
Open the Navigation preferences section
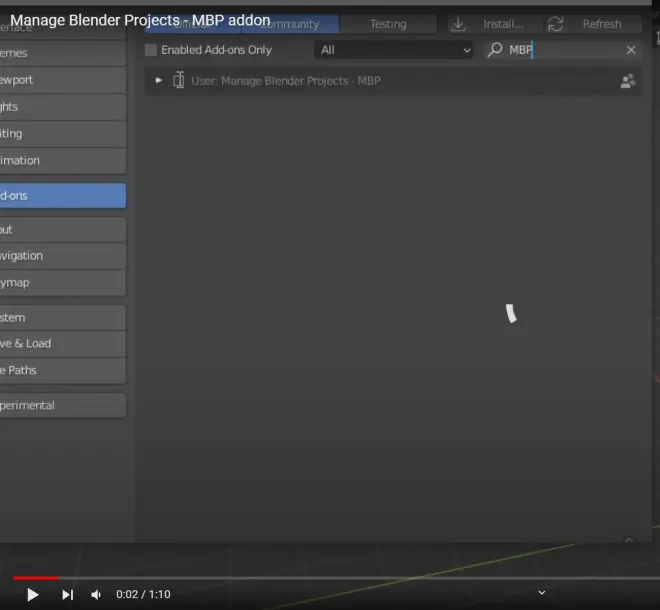[x=63, y=256]
